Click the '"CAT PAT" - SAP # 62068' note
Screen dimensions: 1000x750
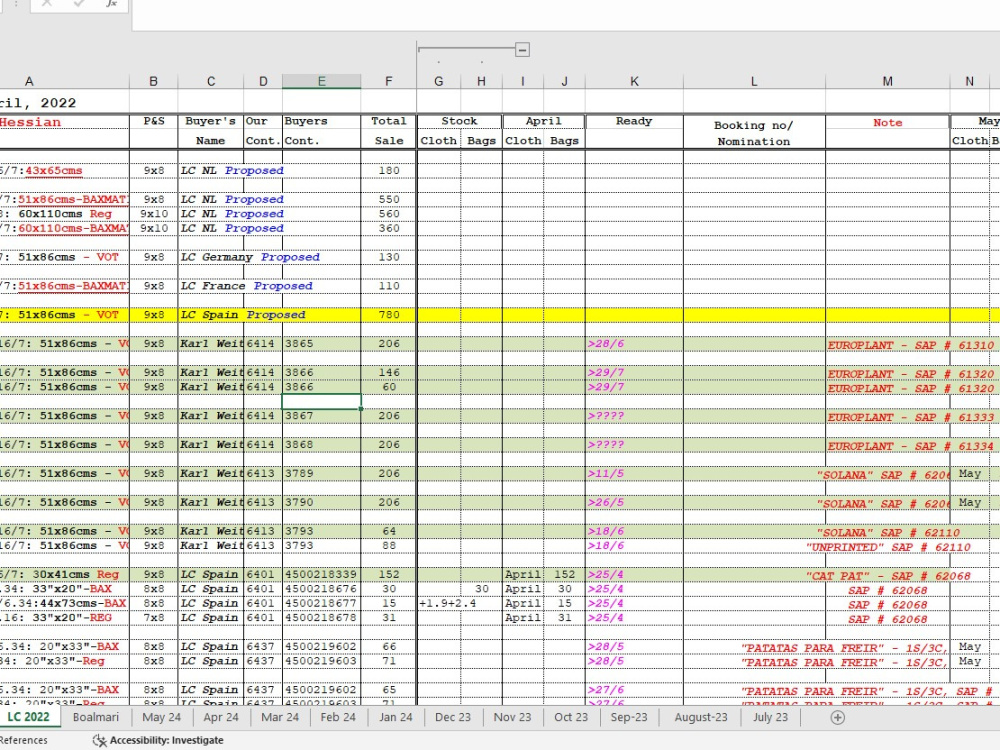[888, 575]
